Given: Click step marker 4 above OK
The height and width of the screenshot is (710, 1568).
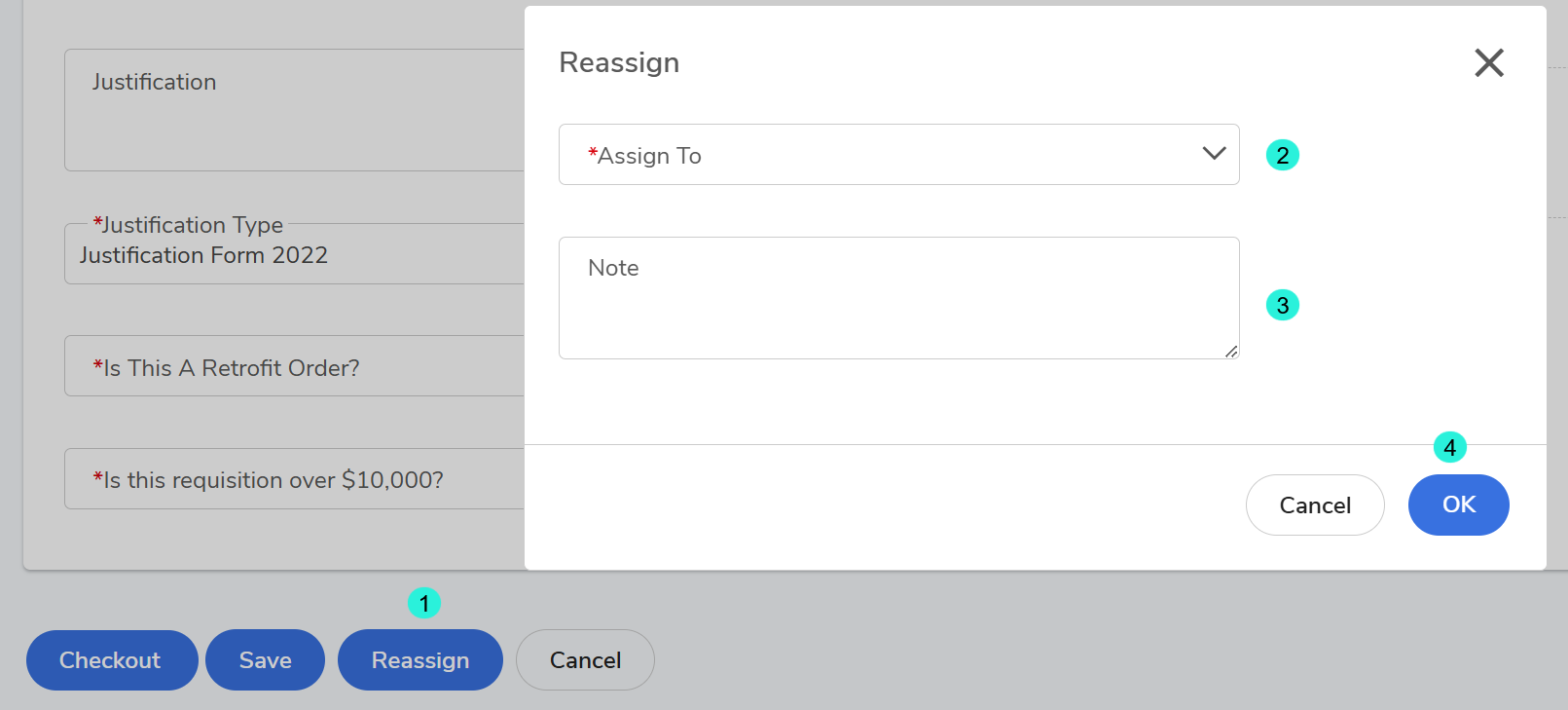Looking at the screenshot, I should (x=1449, y=448).
